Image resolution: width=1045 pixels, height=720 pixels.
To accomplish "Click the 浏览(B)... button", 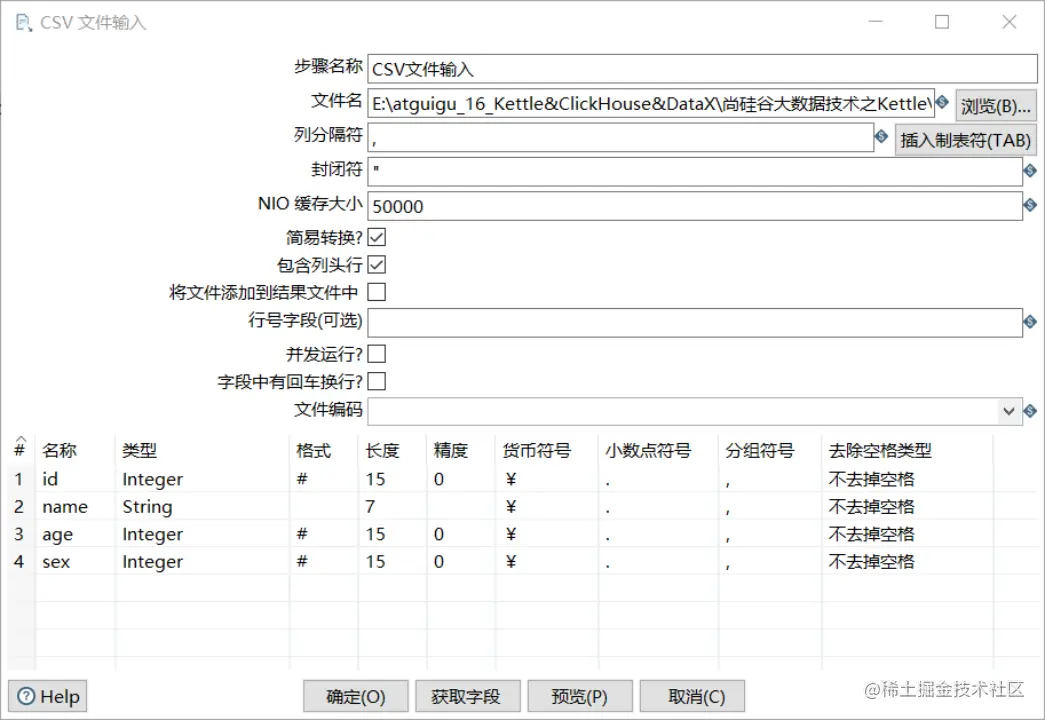I will click(x=996, y=105).
